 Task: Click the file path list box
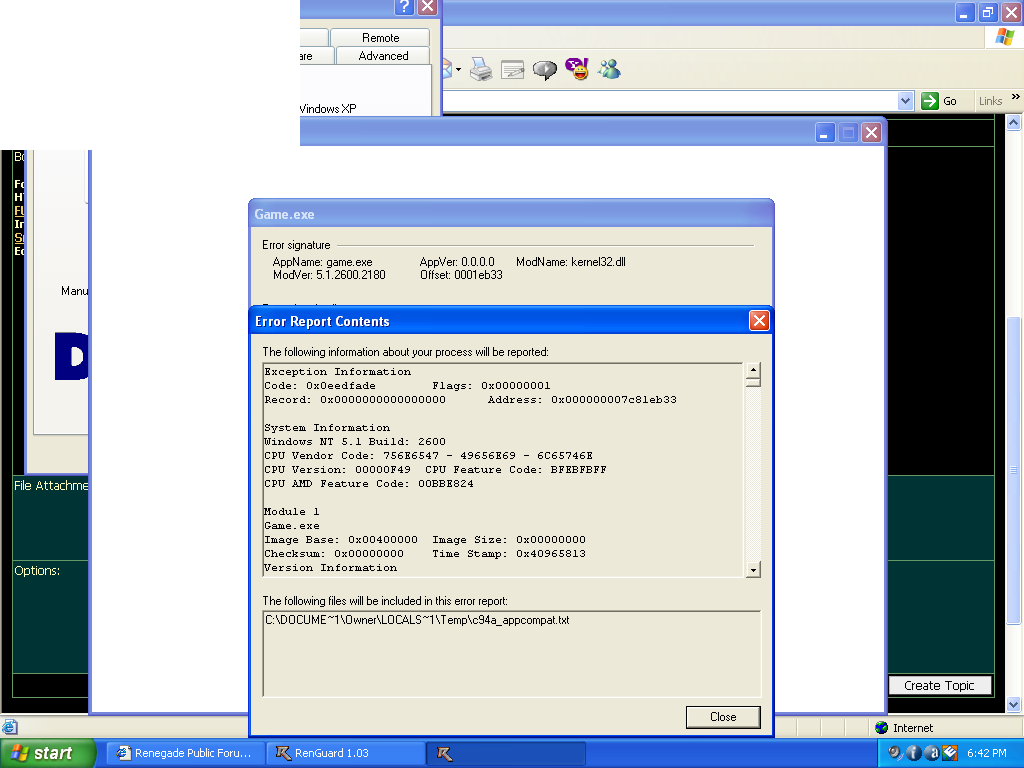point(511,653)
